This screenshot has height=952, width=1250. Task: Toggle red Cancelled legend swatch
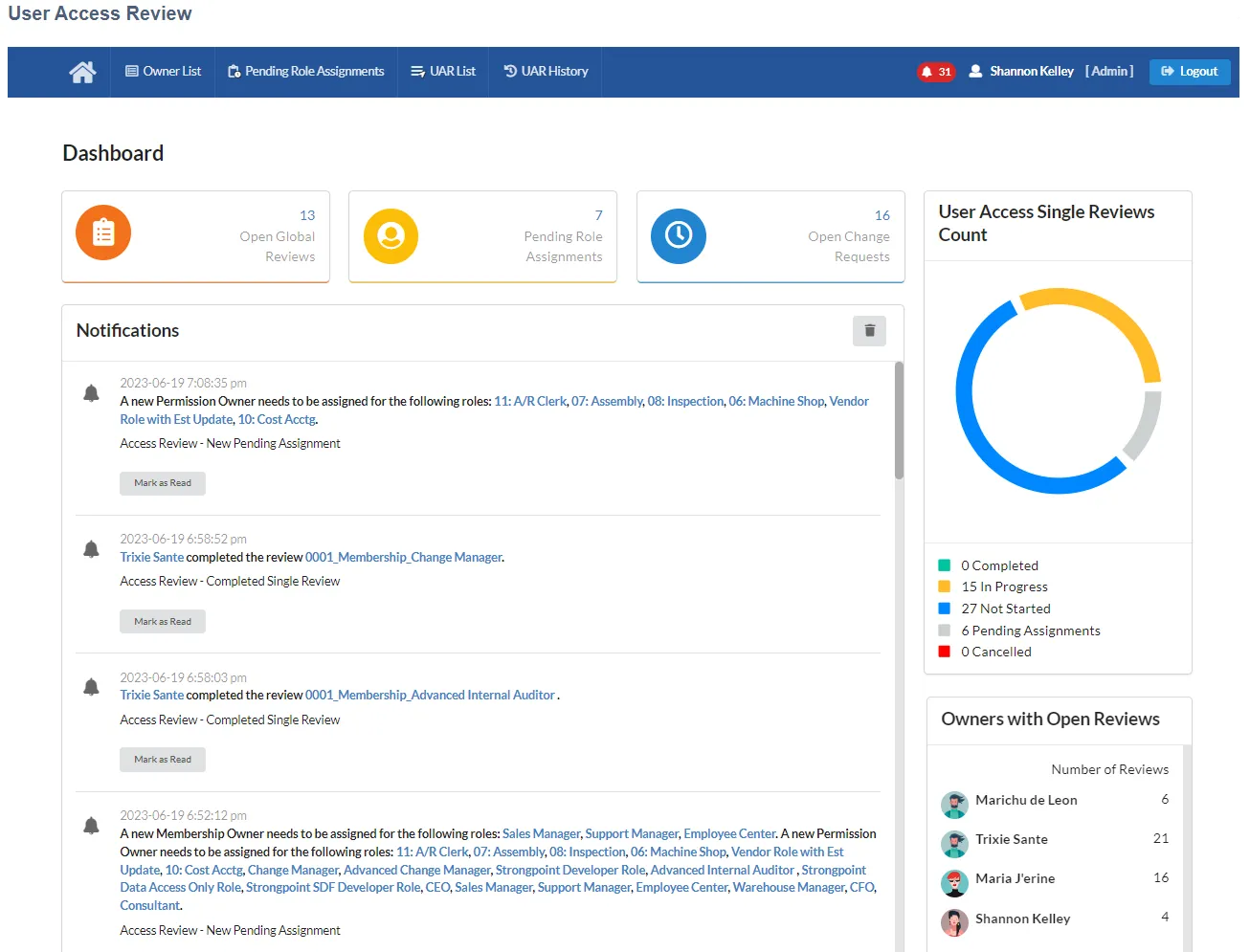(x=945, y=652)
